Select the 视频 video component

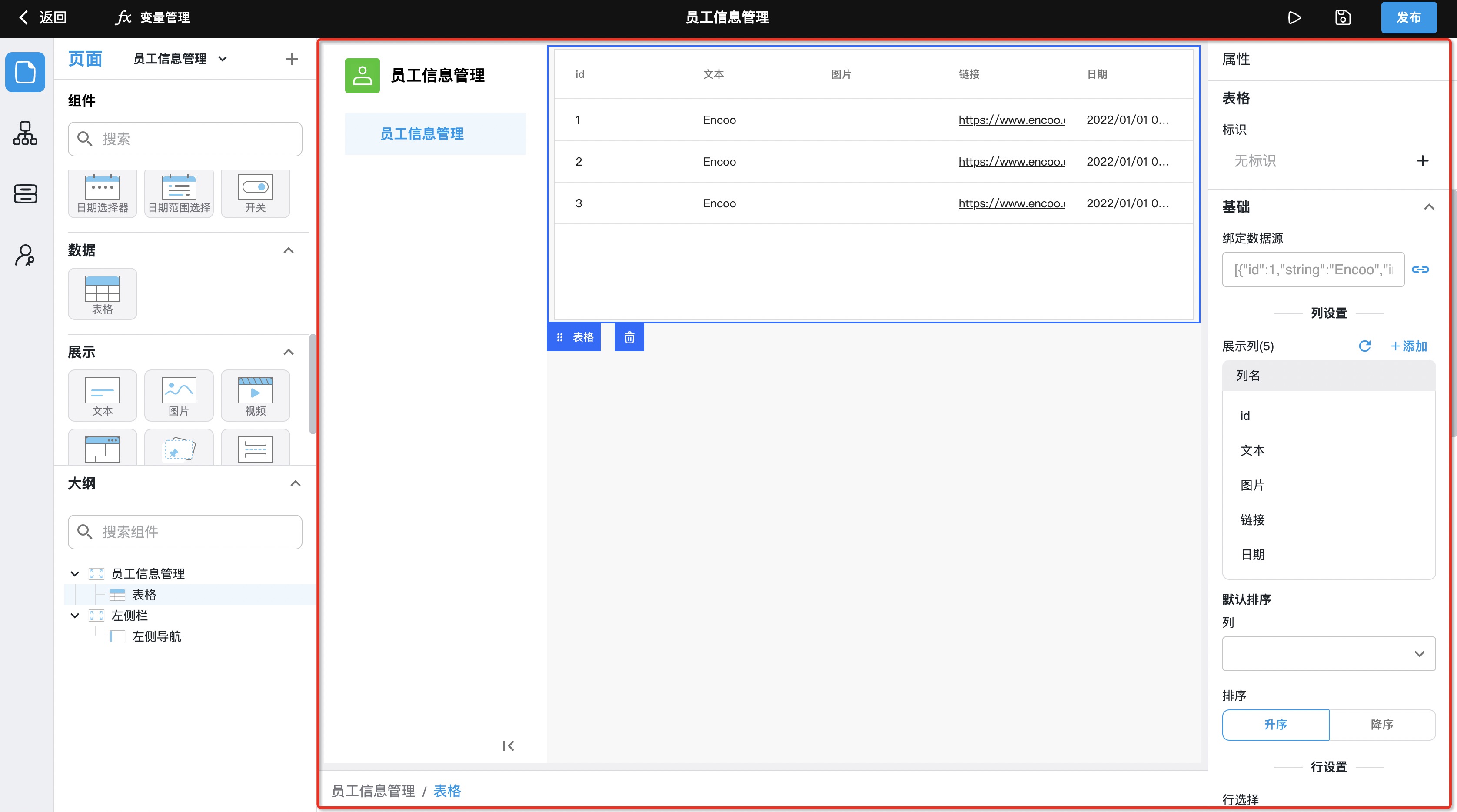[x=255, y=396]
